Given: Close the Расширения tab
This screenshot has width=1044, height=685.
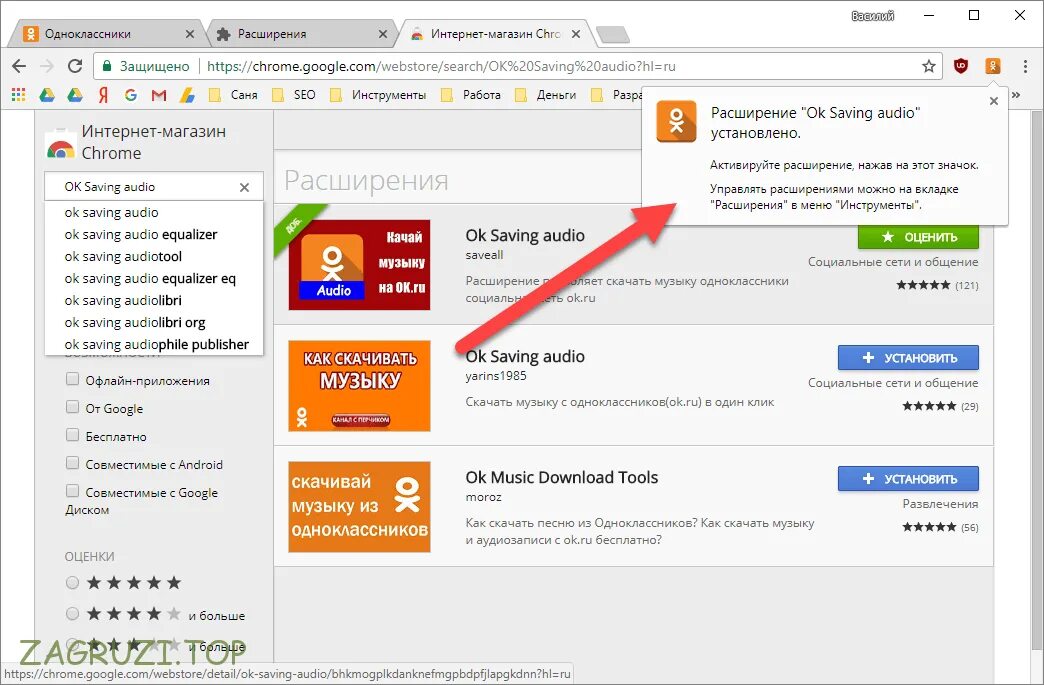Looking at the screenshot, I should pyautogui.click(x=383, y=34).
